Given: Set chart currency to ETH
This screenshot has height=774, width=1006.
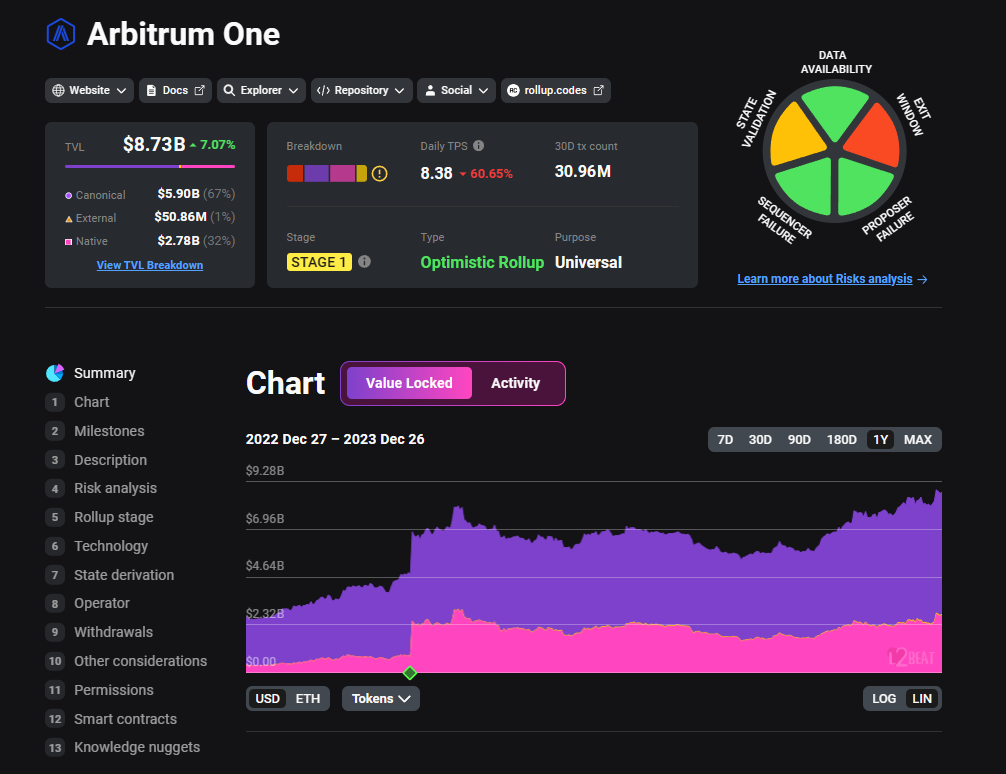Looking at the screenshot, I should point(308,699).
